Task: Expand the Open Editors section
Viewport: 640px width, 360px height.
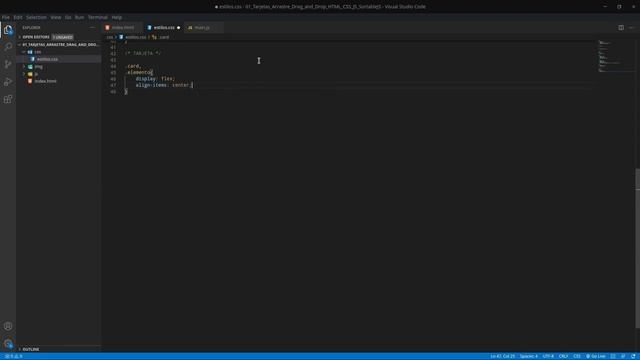Action: 36,37
